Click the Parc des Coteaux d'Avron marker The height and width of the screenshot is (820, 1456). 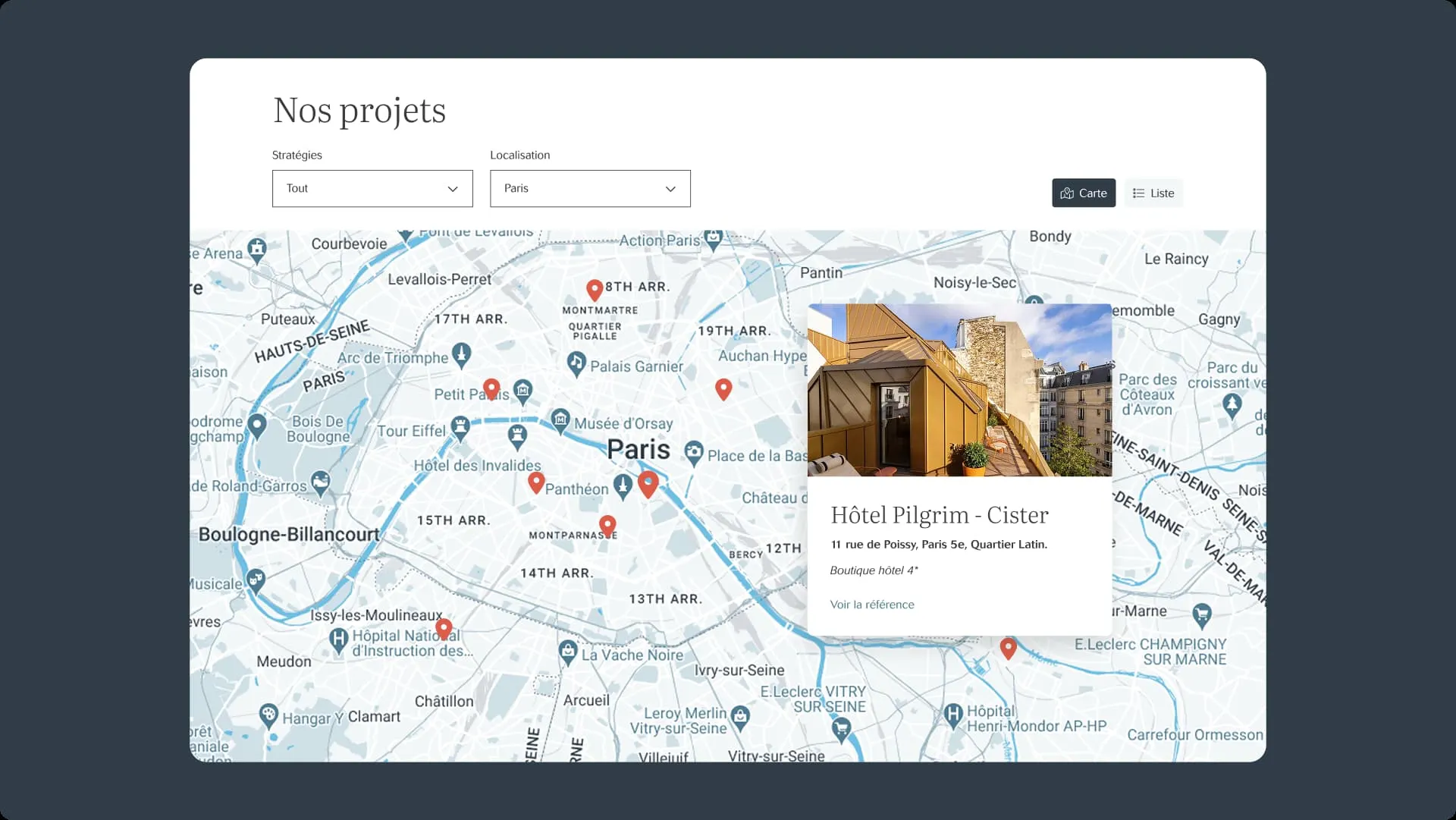click(1232, 407)
